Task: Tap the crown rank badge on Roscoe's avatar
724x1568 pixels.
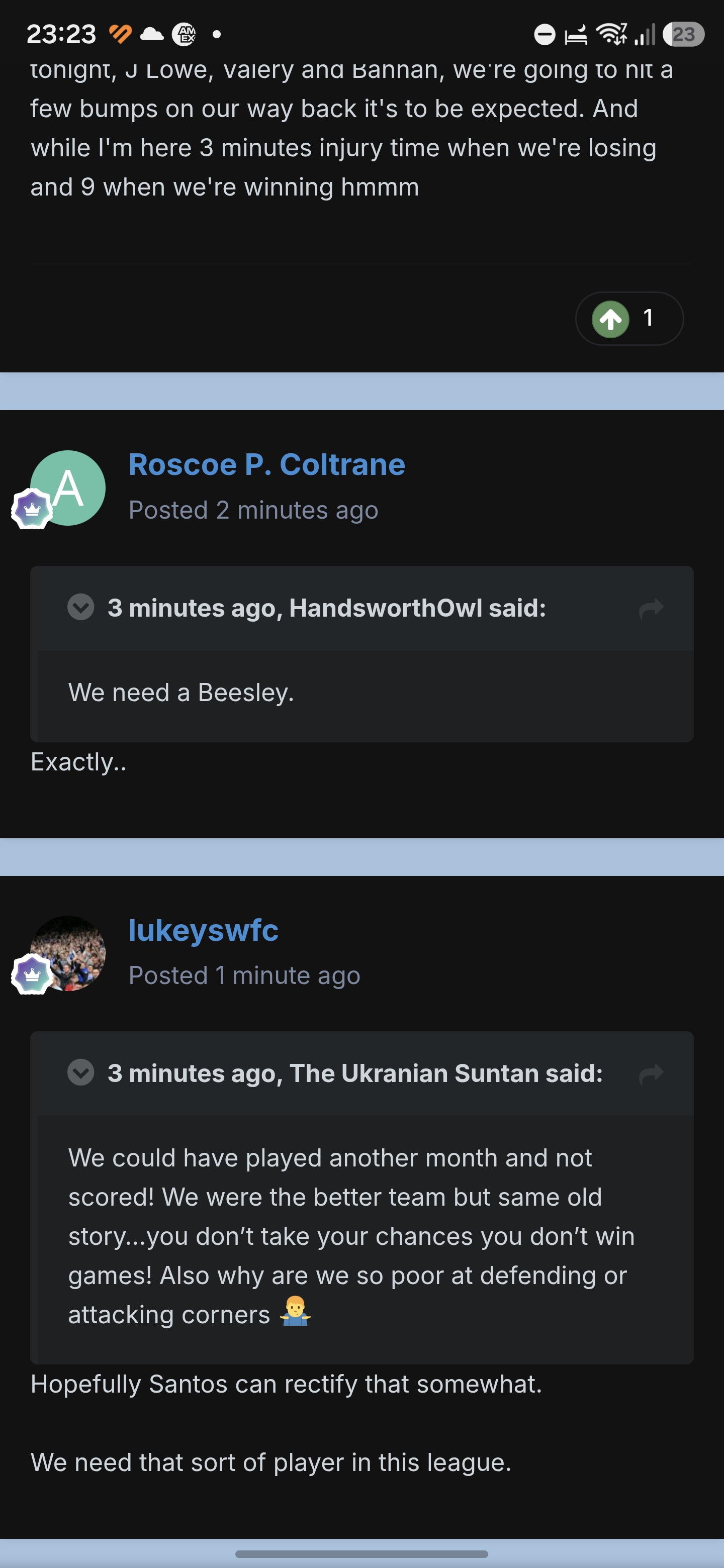Action: (x=32, y=508)
